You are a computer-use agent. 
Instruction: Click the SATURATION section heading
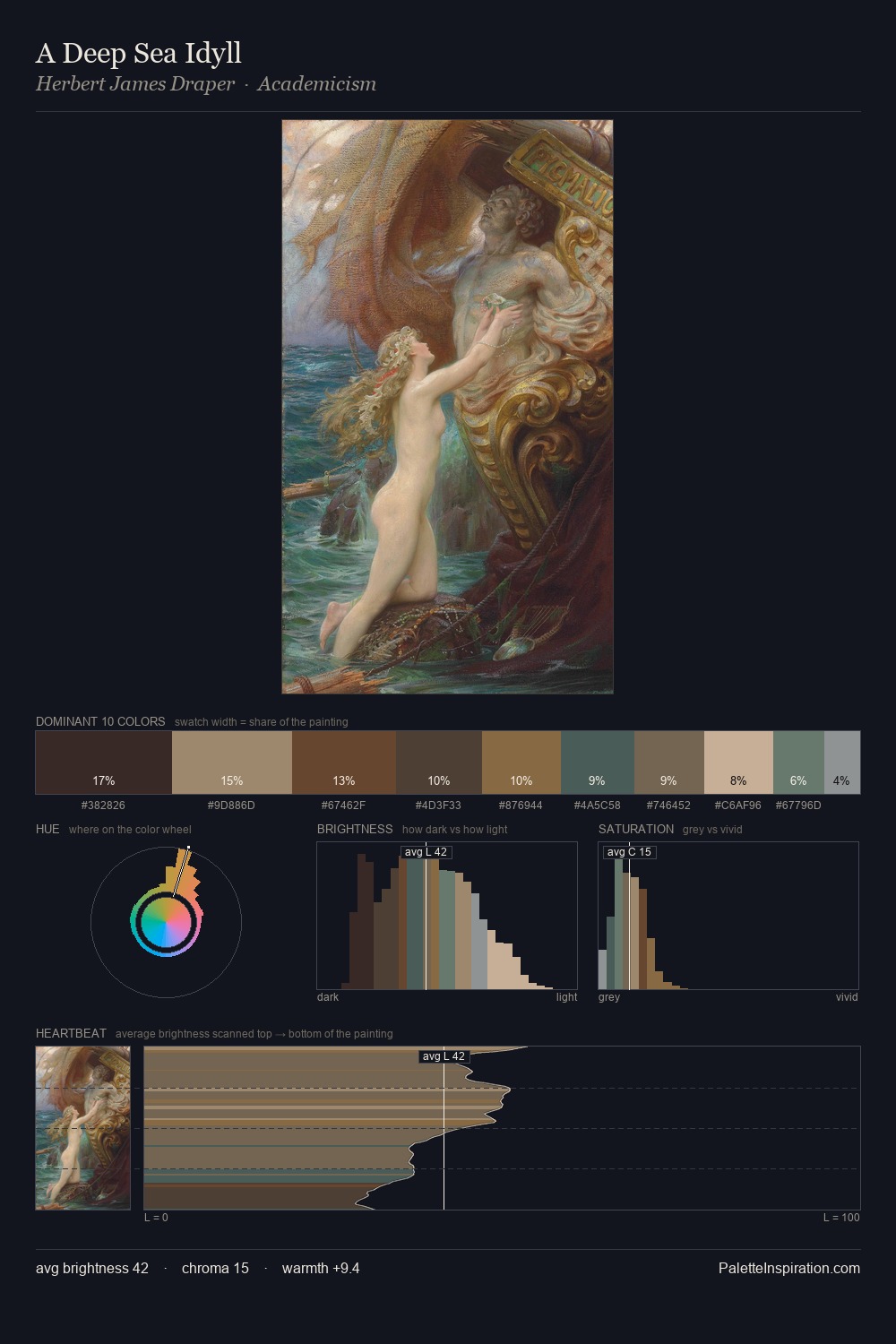(636, 829)
